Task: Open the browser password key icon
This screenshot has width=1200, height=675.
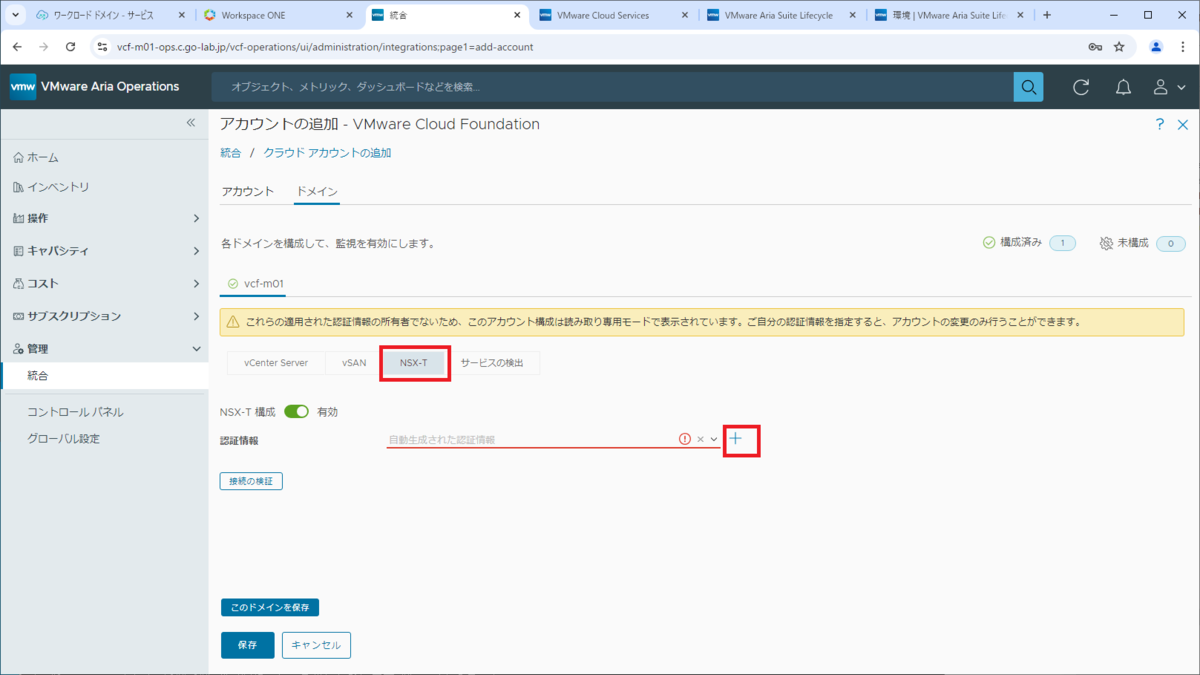Action: 1096,47
